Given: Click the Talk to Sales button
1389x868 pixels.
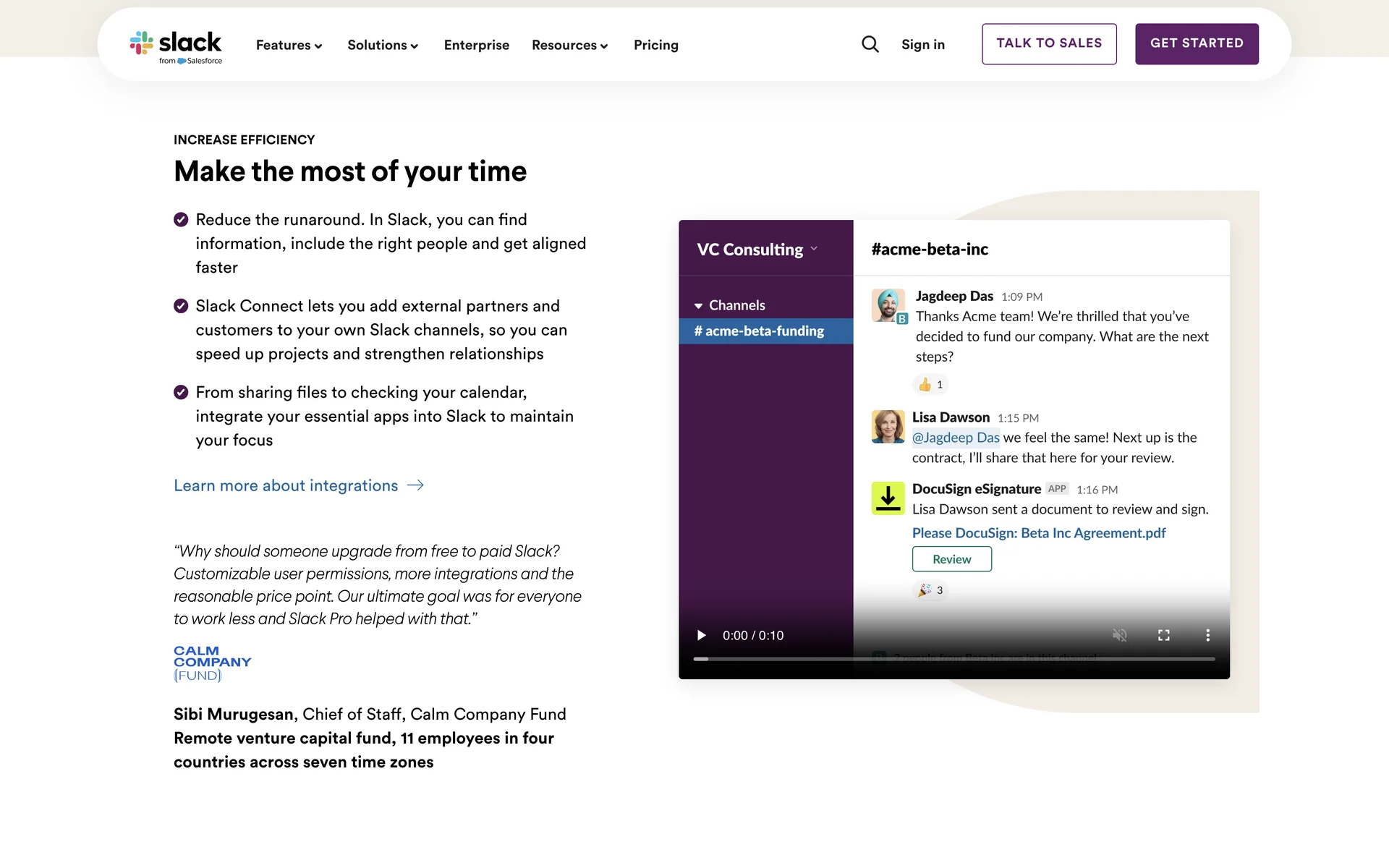Looking at the screenshot, I should [1048, 43].
